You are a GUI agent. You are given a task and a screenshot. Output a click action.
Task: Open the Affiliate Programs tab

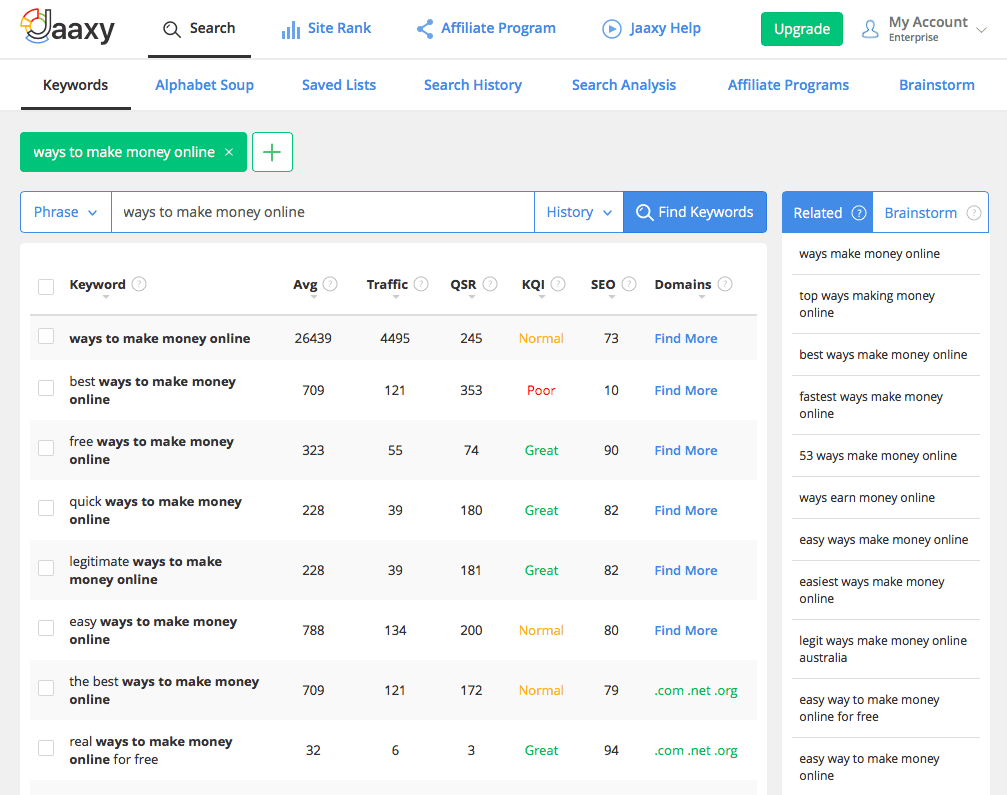788,85
